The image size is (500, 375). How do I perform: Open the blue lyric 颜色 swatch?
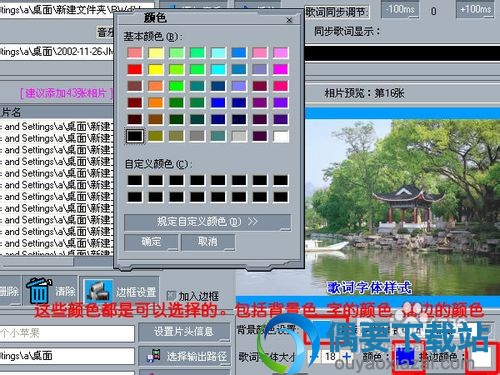405,356
